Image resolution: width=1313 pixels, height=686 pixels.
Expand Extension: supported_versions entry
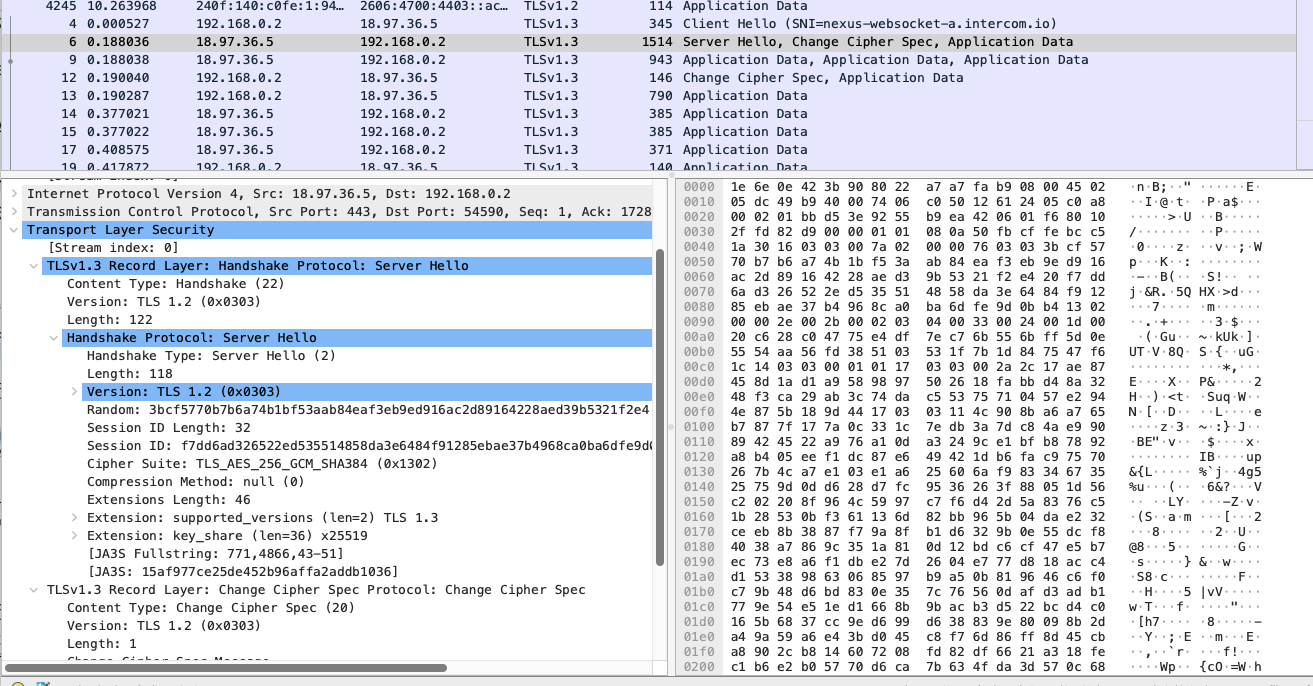(x=73, y=518)
